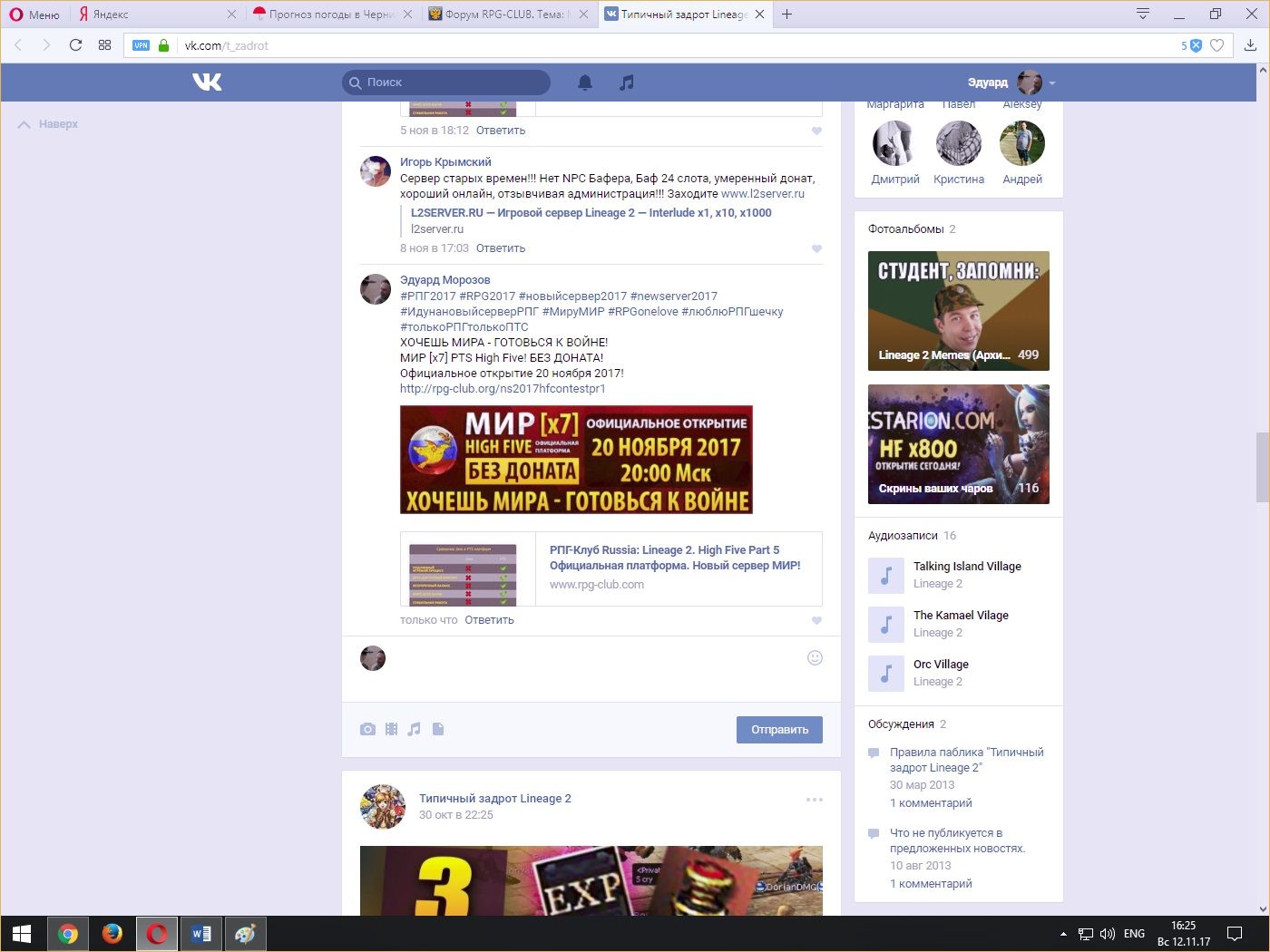Open discussion Правила паблика Типичный задрот Lineage 2

click(967, 760)
